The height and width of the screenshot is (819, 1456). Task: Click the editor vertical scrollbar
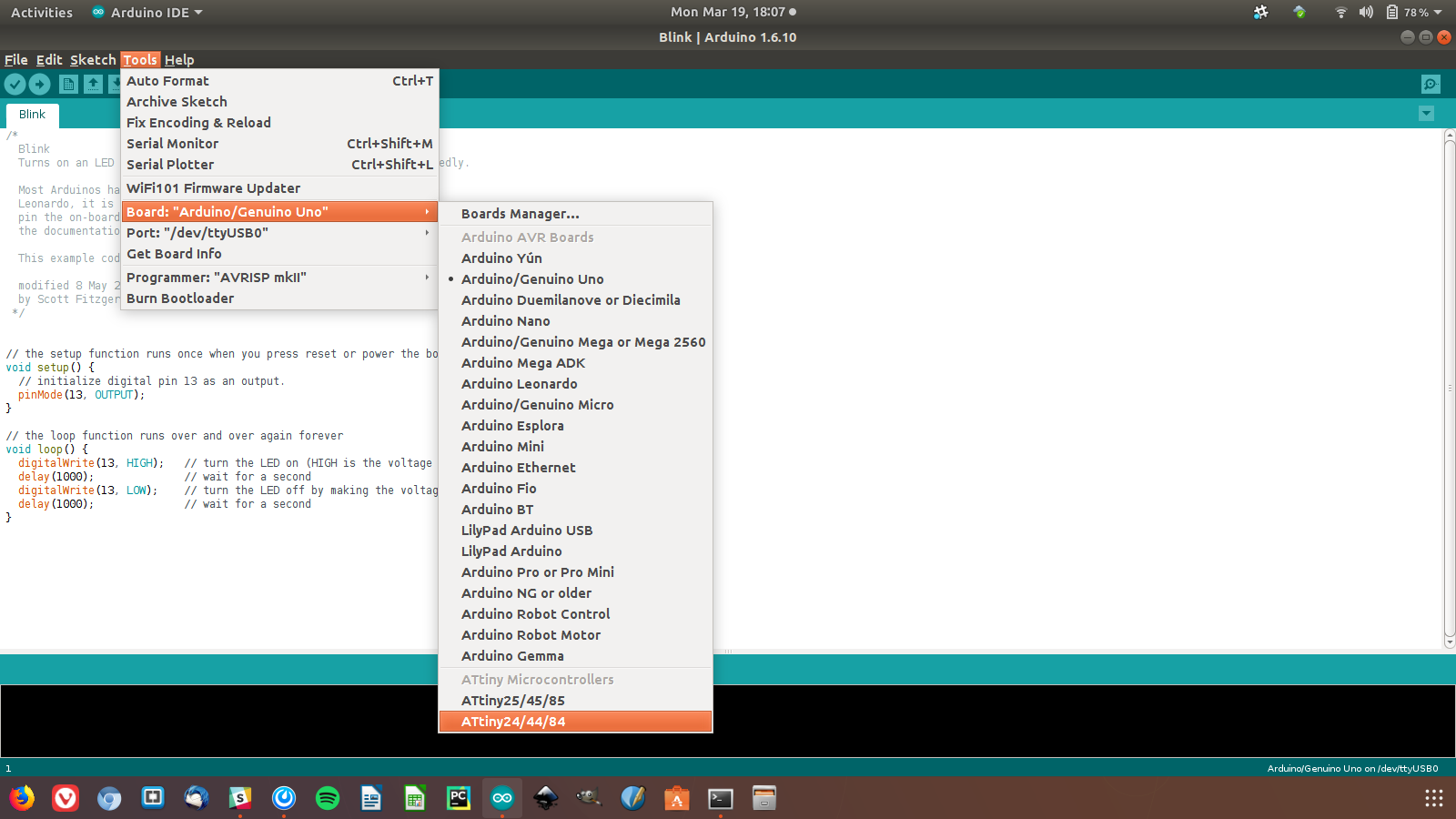[1450, 389]
